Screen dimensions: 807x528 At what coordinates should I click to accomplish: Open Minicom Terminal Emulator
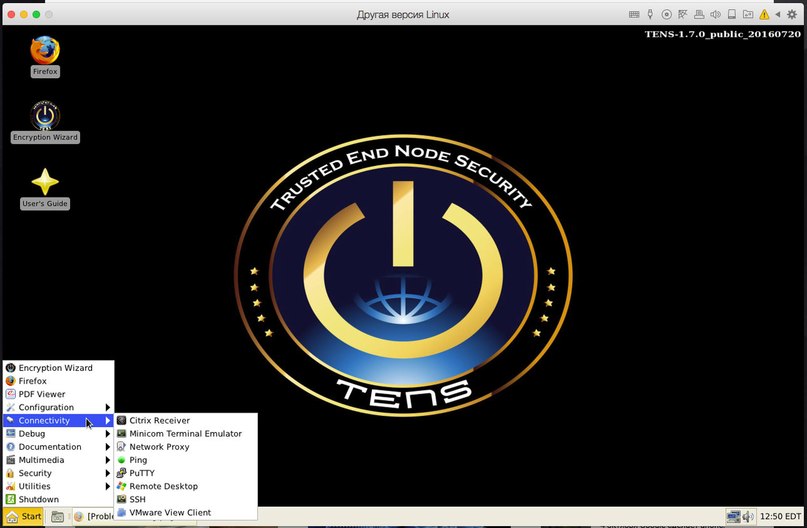pyautogui.click(x=185, y=434)
